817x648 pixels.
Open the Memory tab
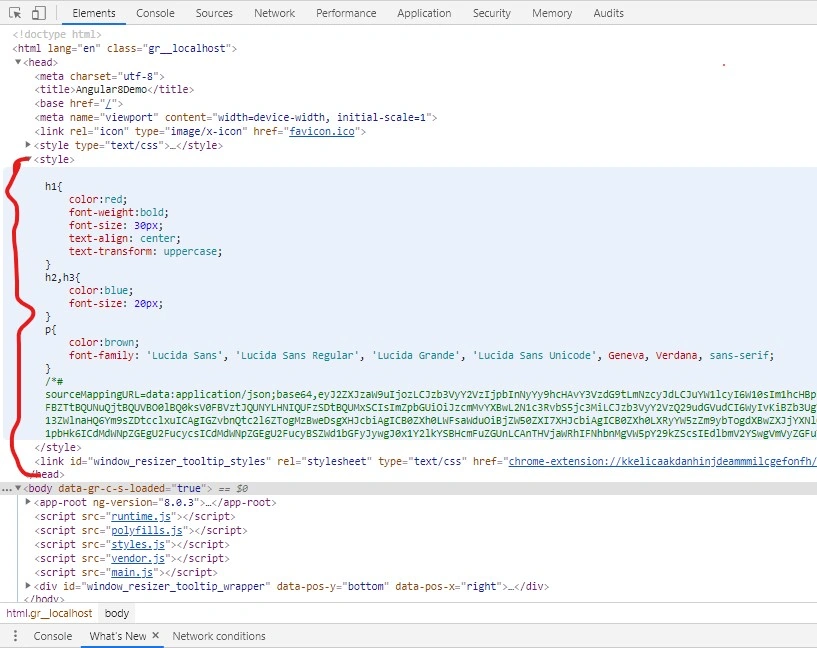552,13
